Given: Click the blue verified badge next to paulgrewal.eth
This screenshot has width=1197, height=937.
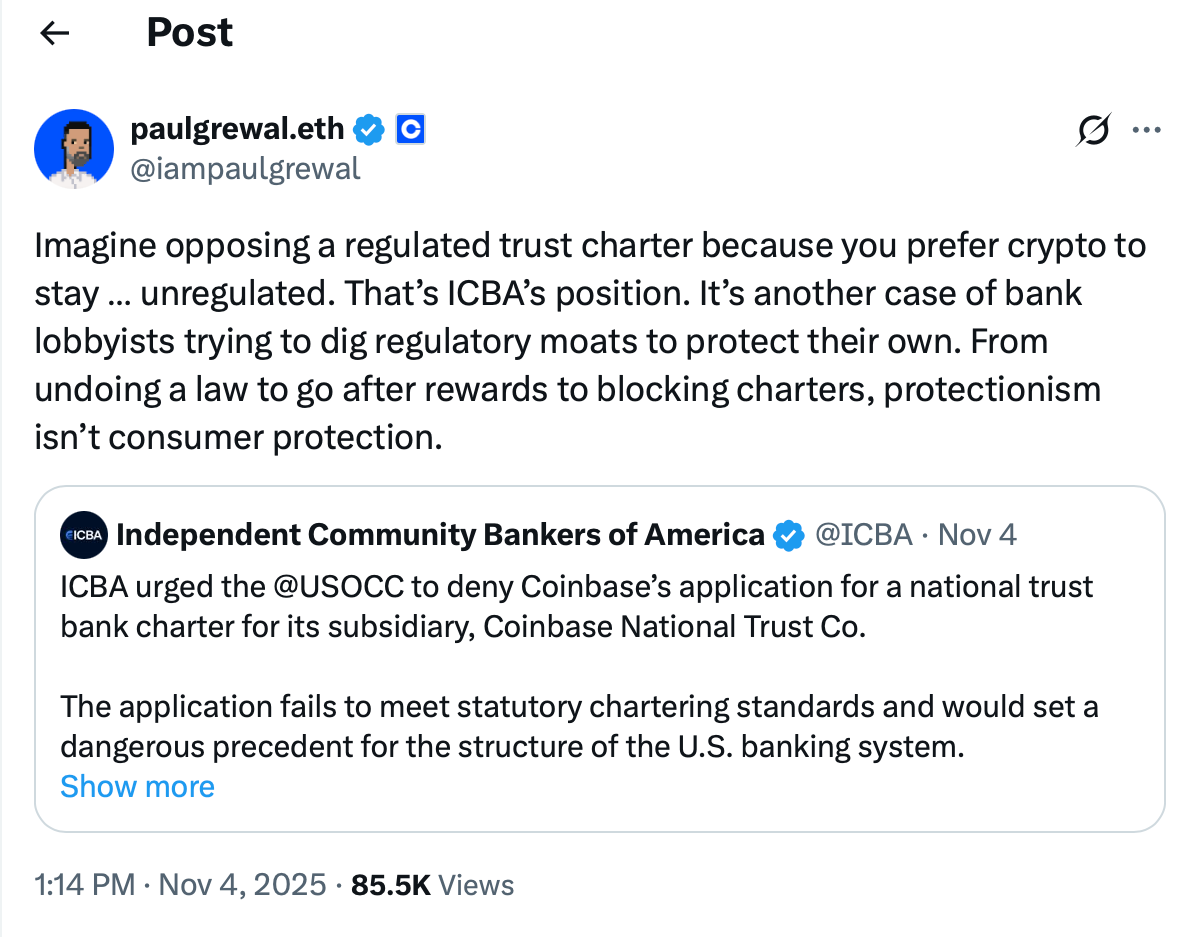Looking at the screenshot, I should click(369, 129).
